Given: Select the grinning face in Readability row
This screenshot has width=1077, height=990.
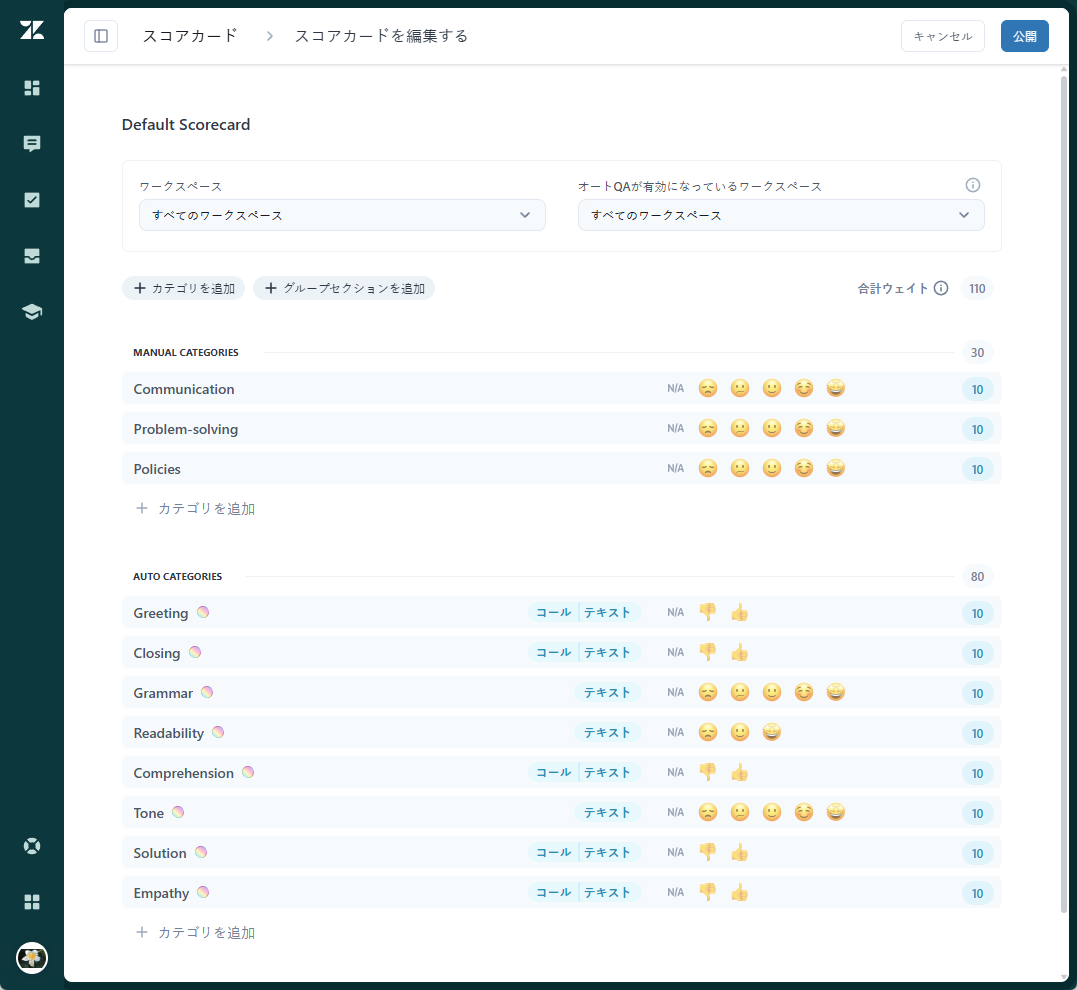Looking at the screenshot, I should (771, 732).
